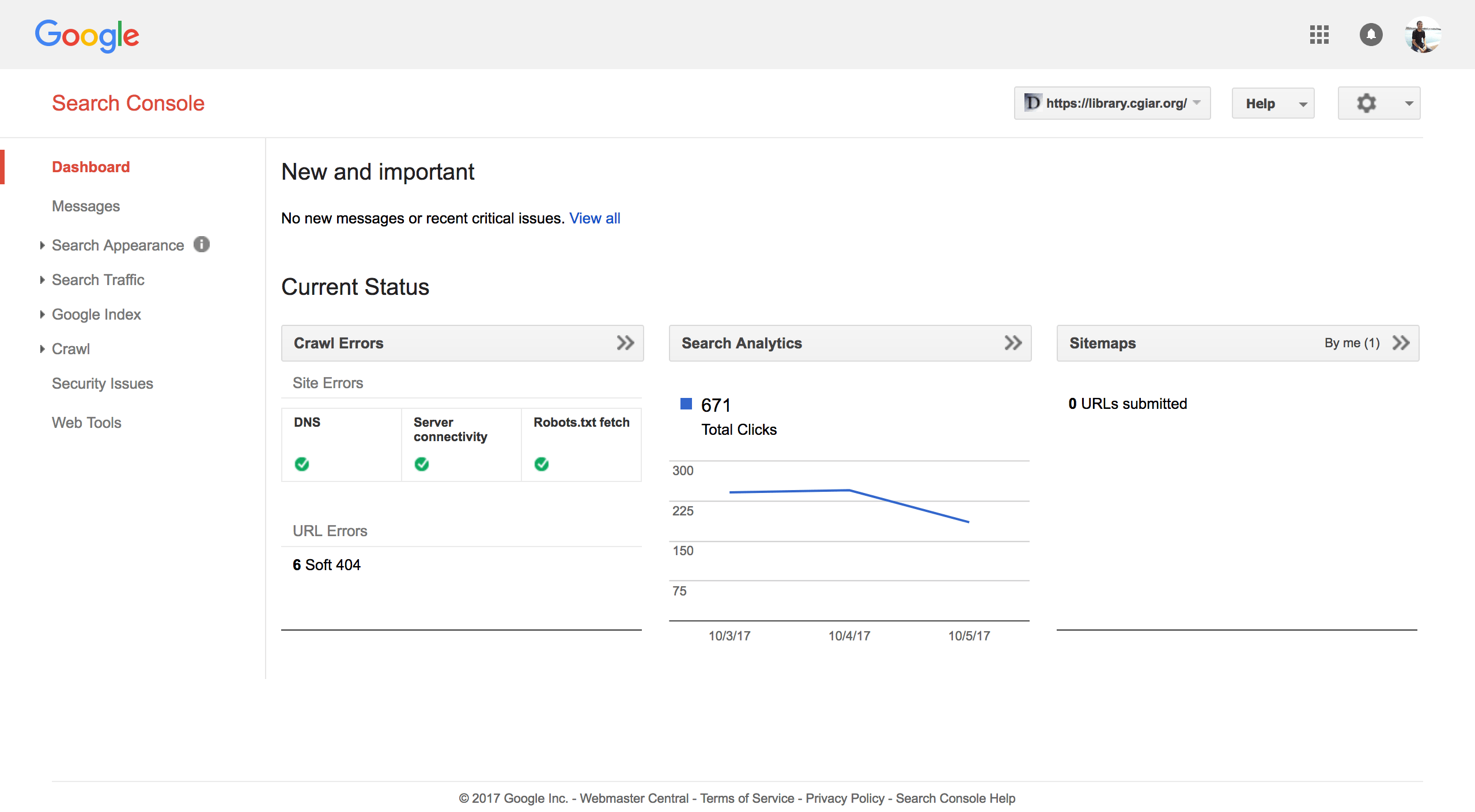1475x812 pixels.
Task: Open the Google apps grid
Action: point(1319,35)
